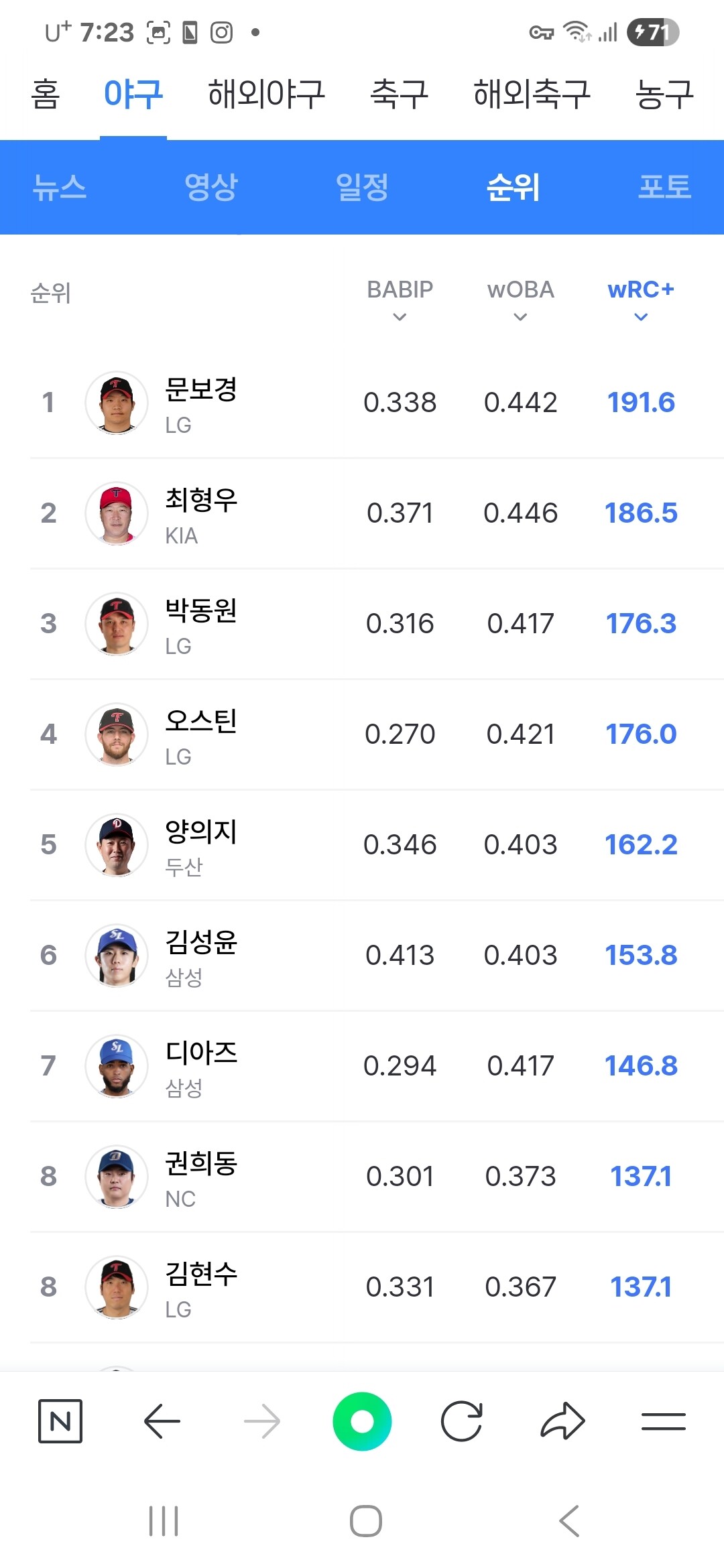Go back with the left arrow icon
Viewport: 724px width, 1568px height.
162,1421
